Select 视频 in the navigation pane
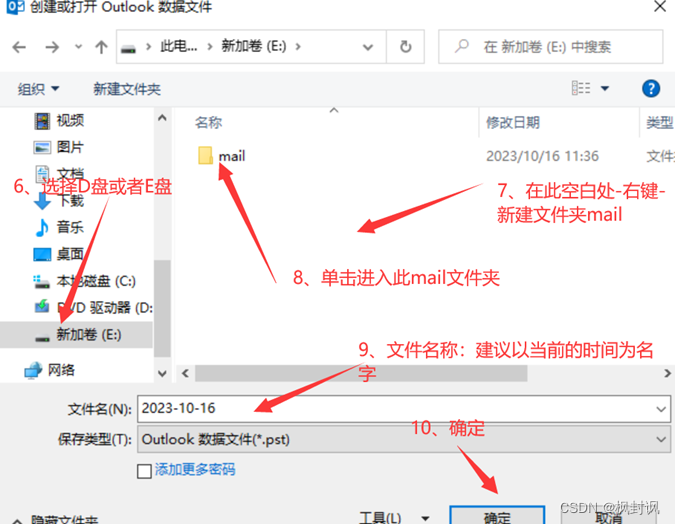Viewport: 675px width, 524px height. (x=70, y=121)
